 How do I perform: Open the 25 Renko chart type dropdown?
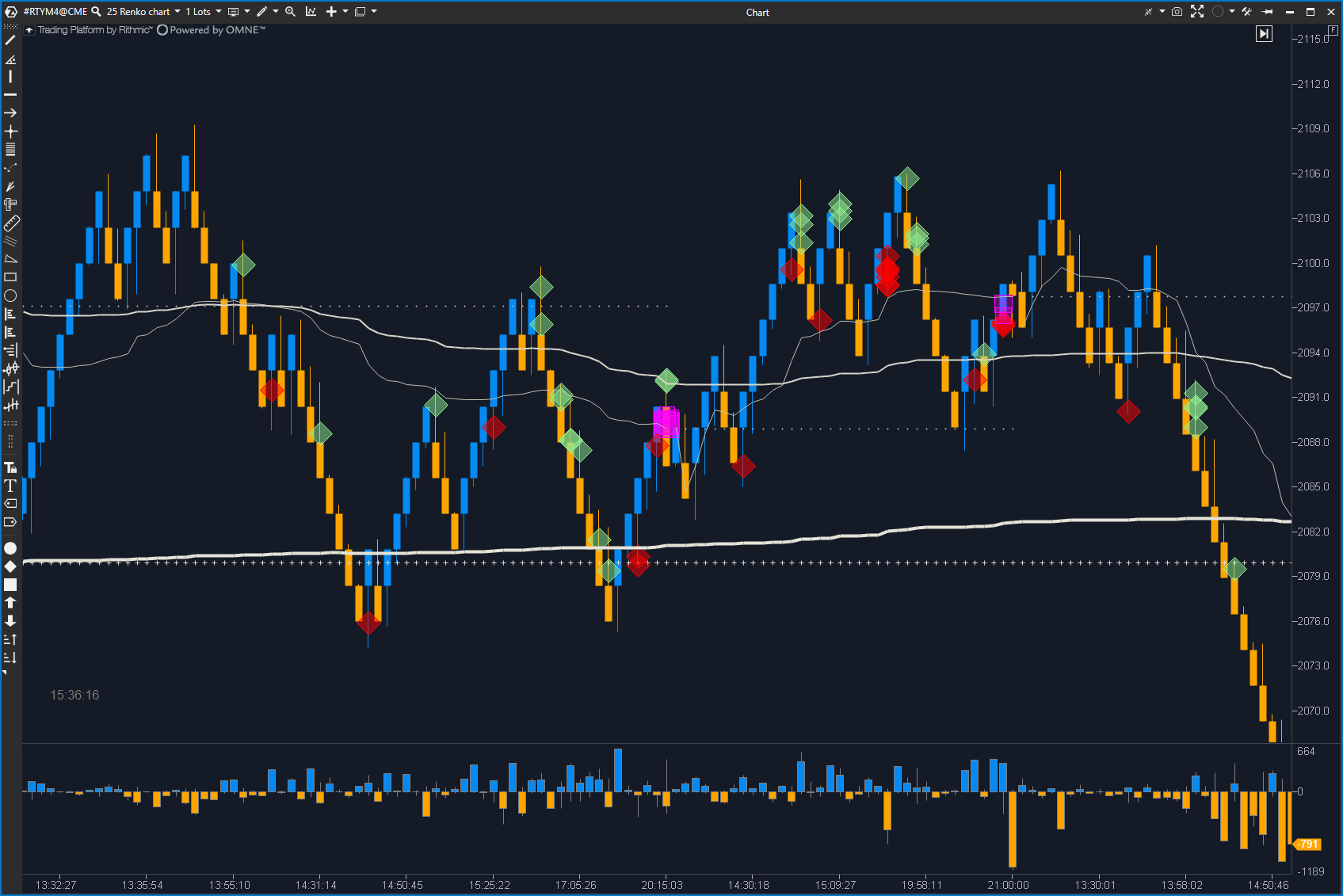[177, 12]
